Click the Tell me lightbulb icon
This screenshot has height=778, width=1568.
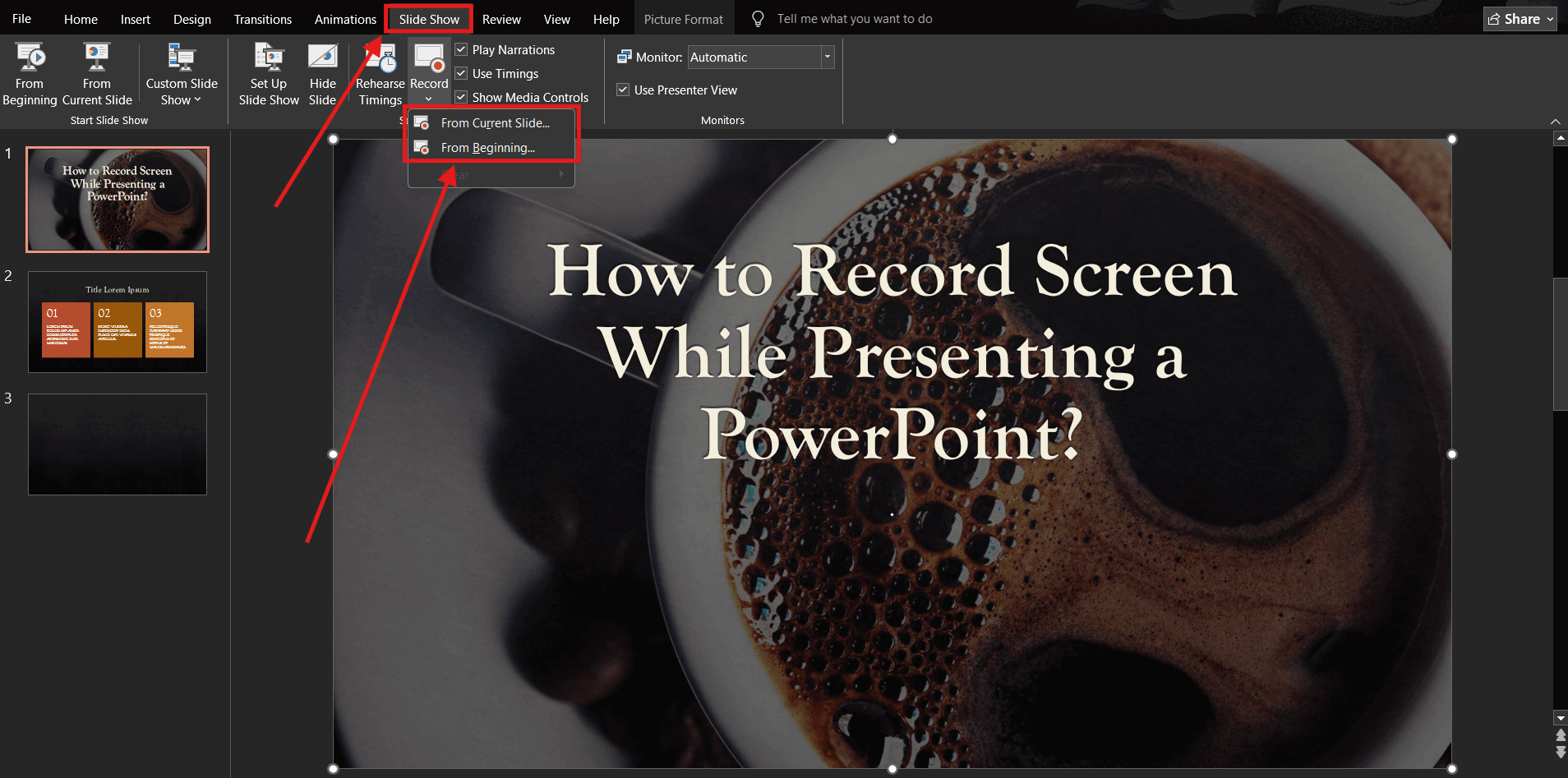pos(756,18)
